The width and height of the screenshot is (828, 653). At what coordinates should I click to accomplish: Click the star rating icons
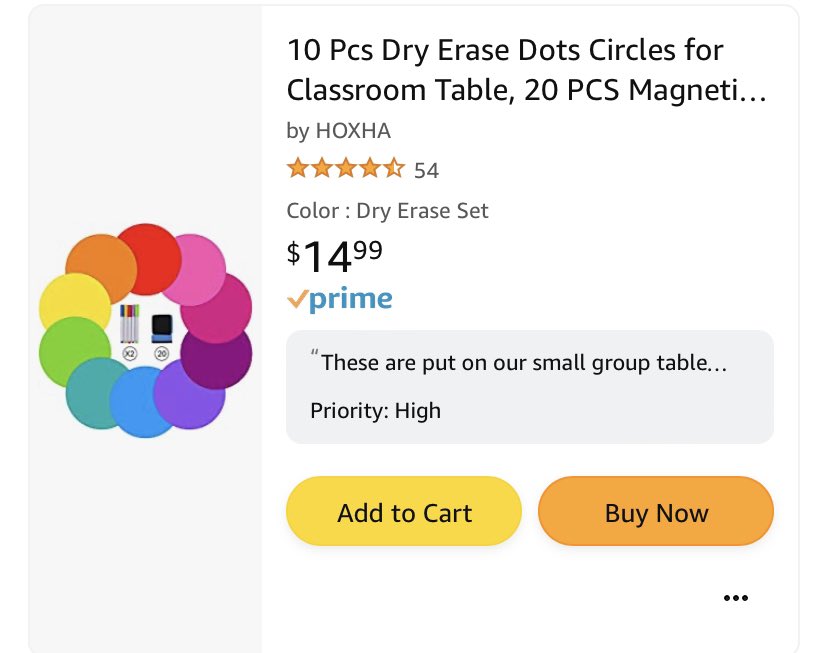345,169
